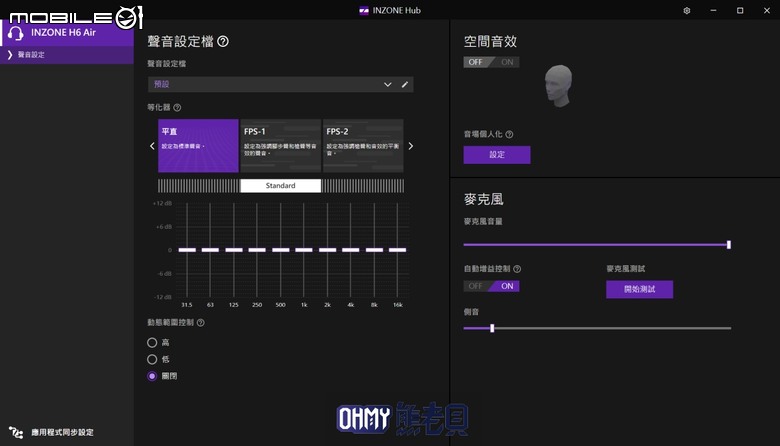Show help for sound field personalization
This screenshot has height=446, width=780.
509,134
